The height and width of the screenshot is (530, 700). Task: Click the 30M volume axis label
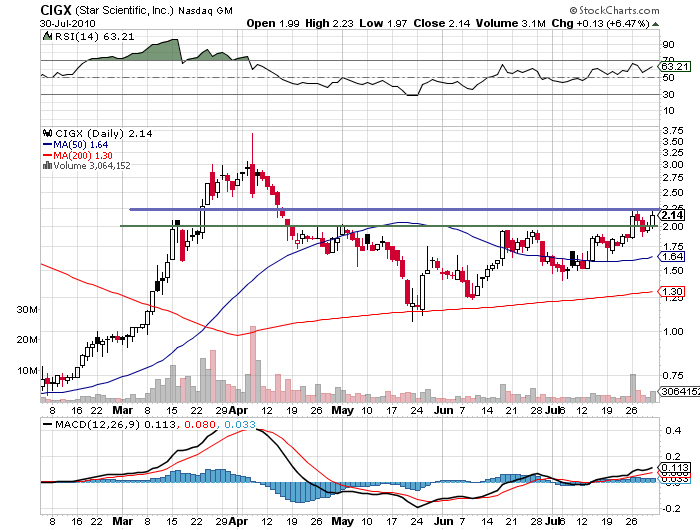(x=27, y=309)
